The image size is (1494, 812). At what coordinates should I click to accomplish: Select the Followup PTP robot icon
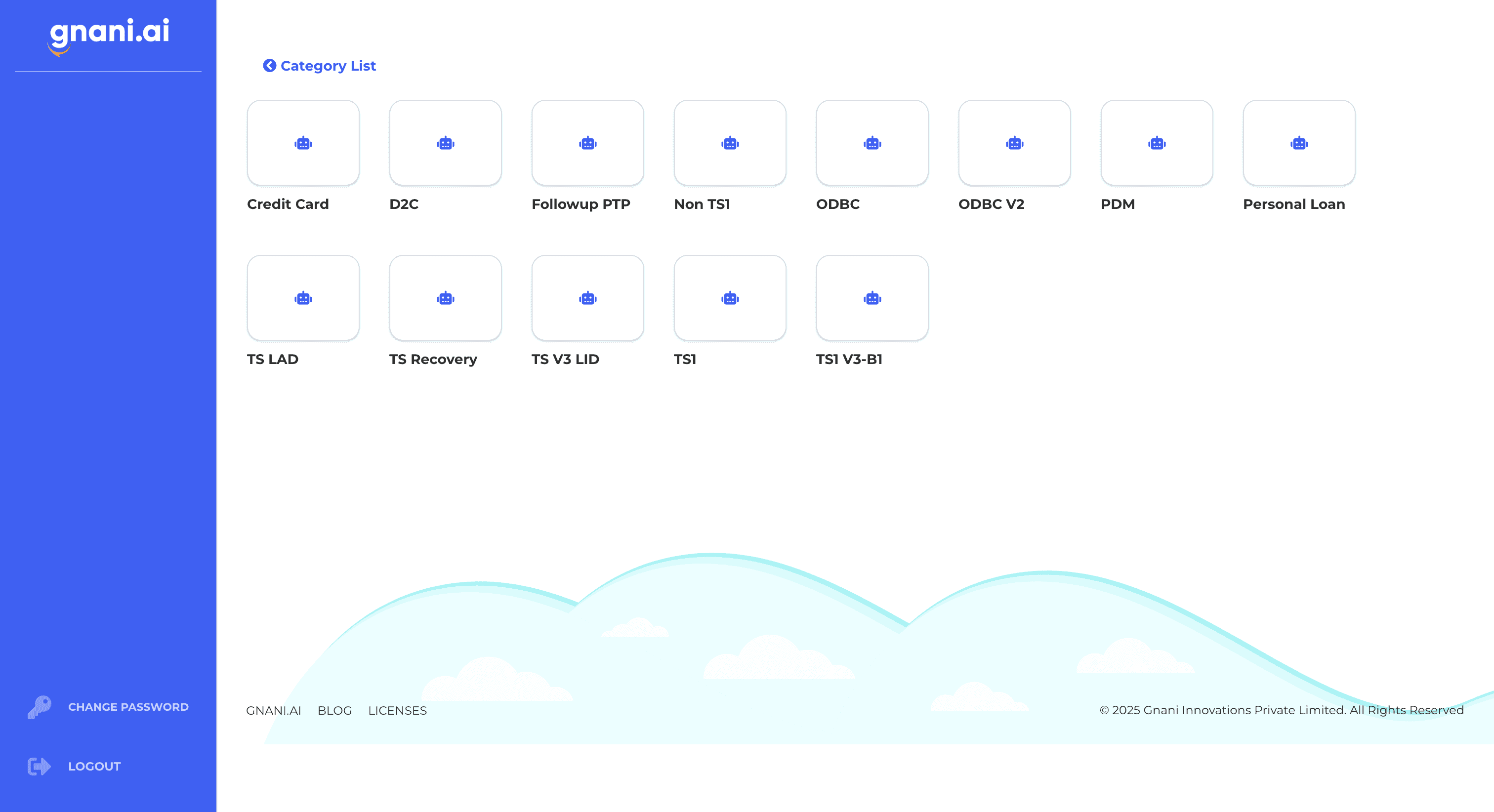point(587,143)
